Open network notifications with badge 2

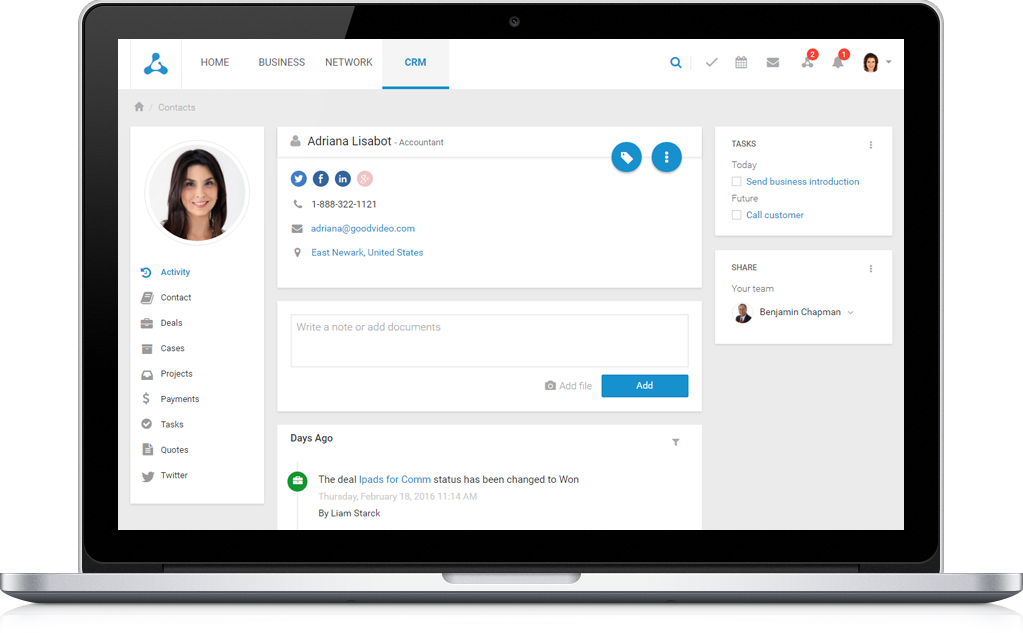click(808, 61)
